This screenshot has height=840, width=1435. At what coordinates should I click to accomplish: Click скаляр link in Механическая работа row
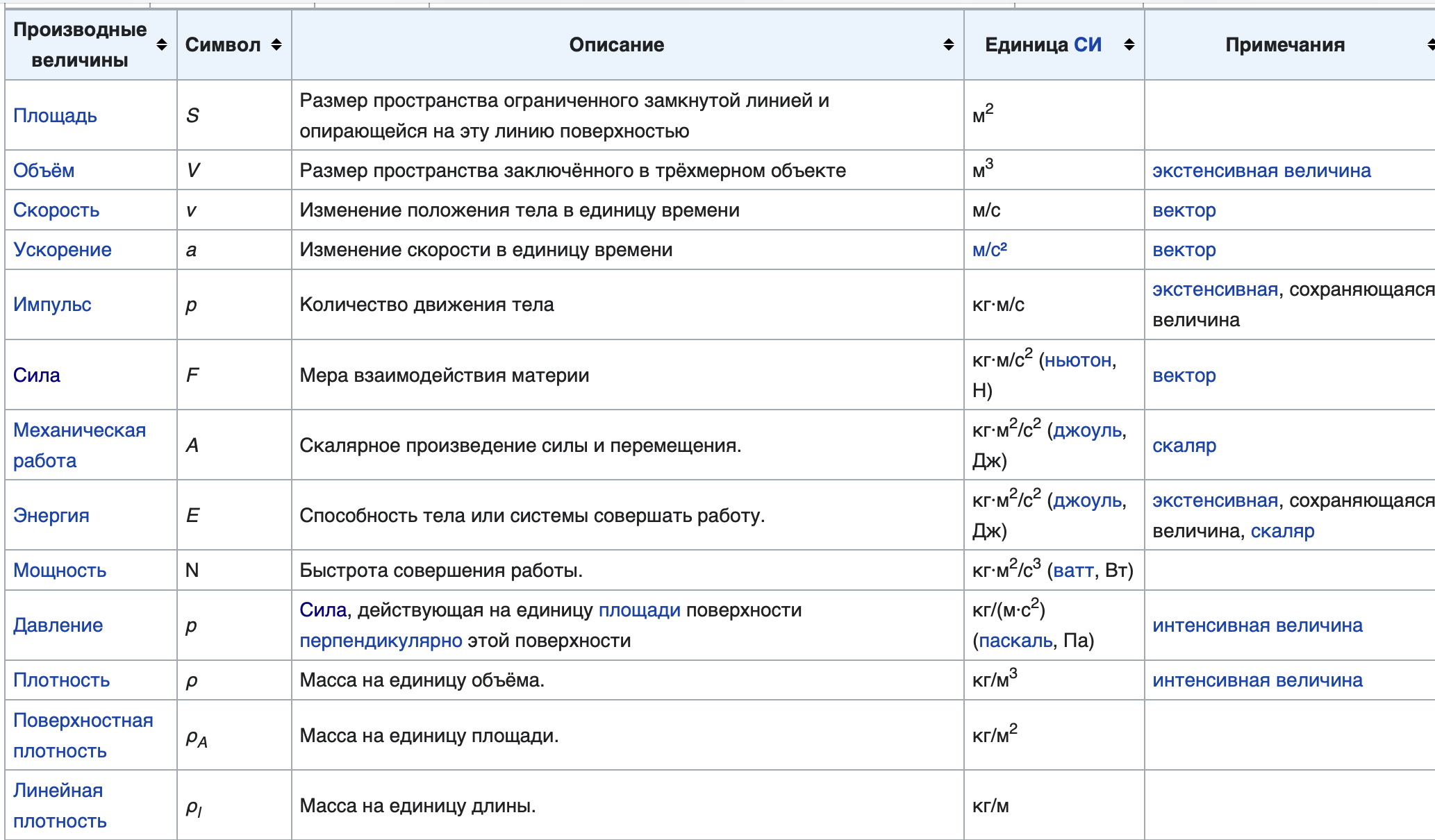[1184, 445]
